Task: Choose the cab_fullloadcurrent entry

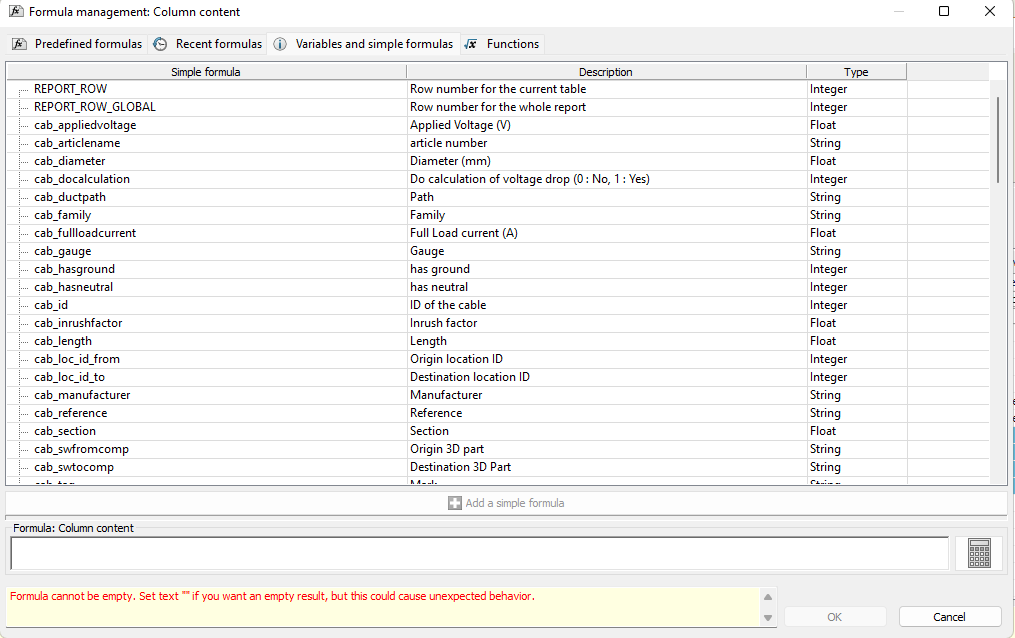Action: [85, 233]
